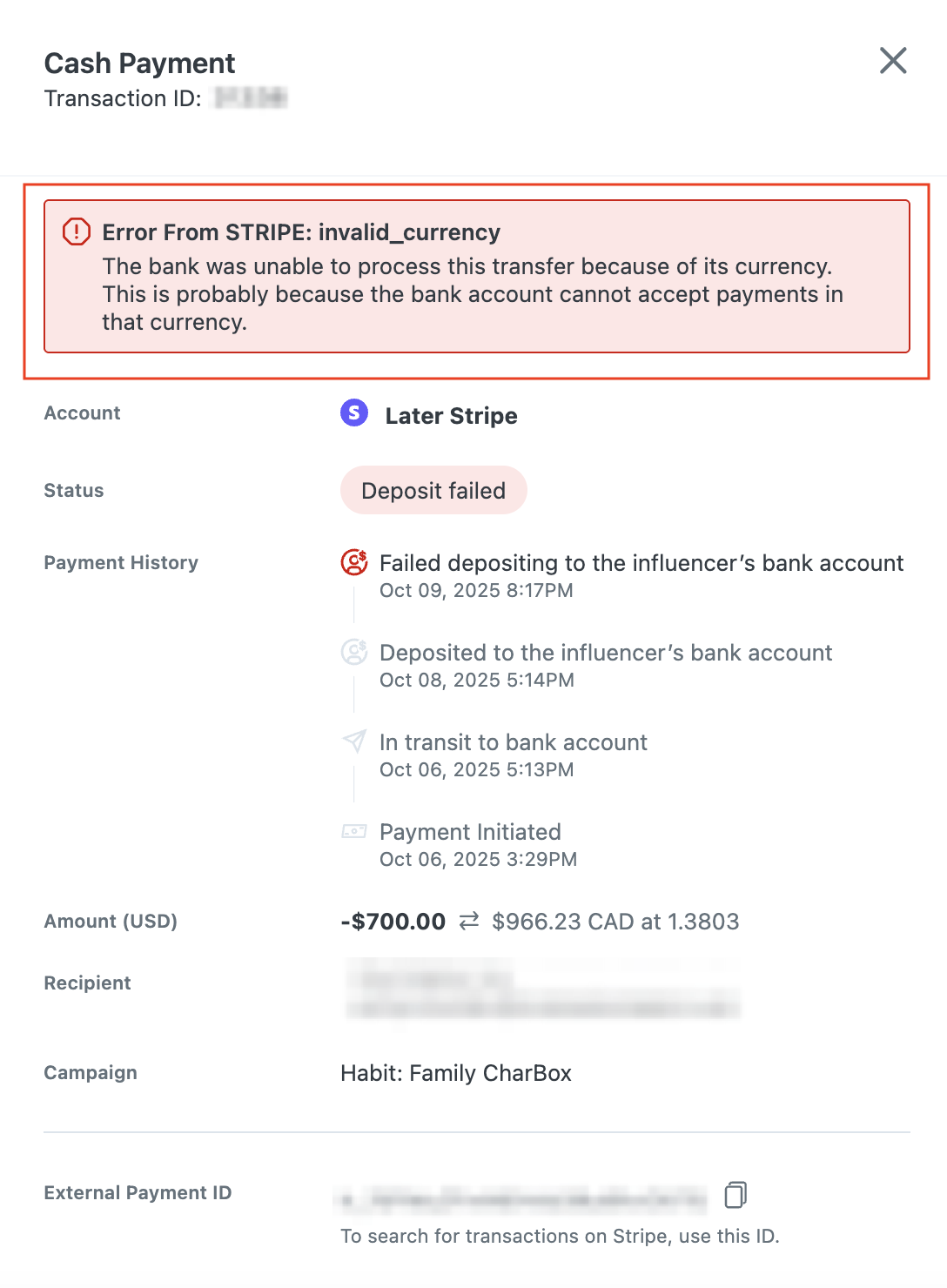947x1288 pixels.
Task: Click the invalid_currency error heading
Action: [x=301, y=232]
